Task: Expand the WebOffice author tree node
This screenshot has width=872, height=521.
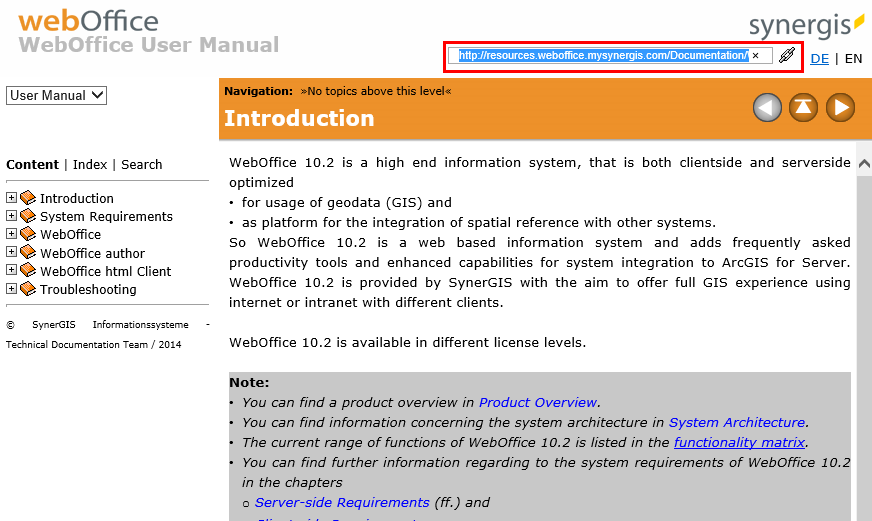Action: [x=11, y=252]
